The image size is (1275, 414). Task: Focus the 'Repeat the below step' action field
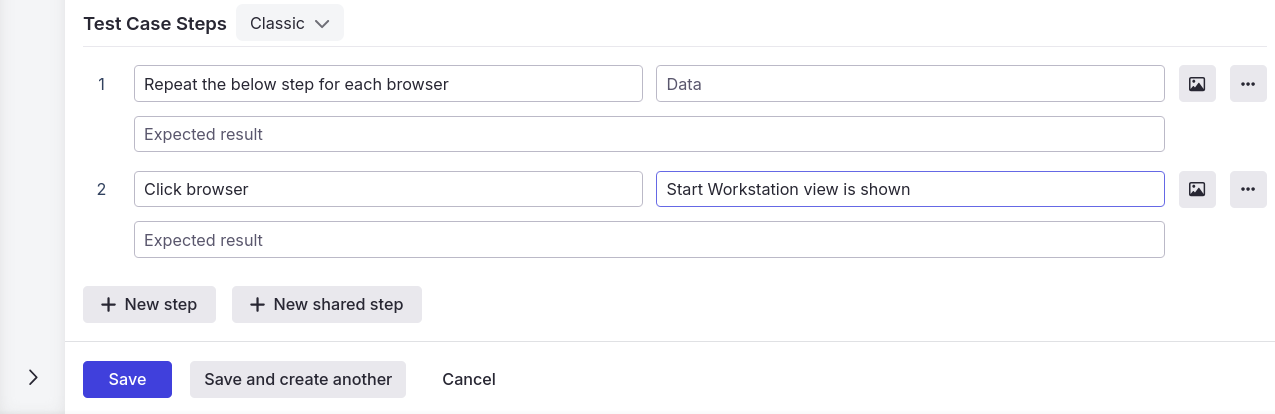(x=388, y=84)
